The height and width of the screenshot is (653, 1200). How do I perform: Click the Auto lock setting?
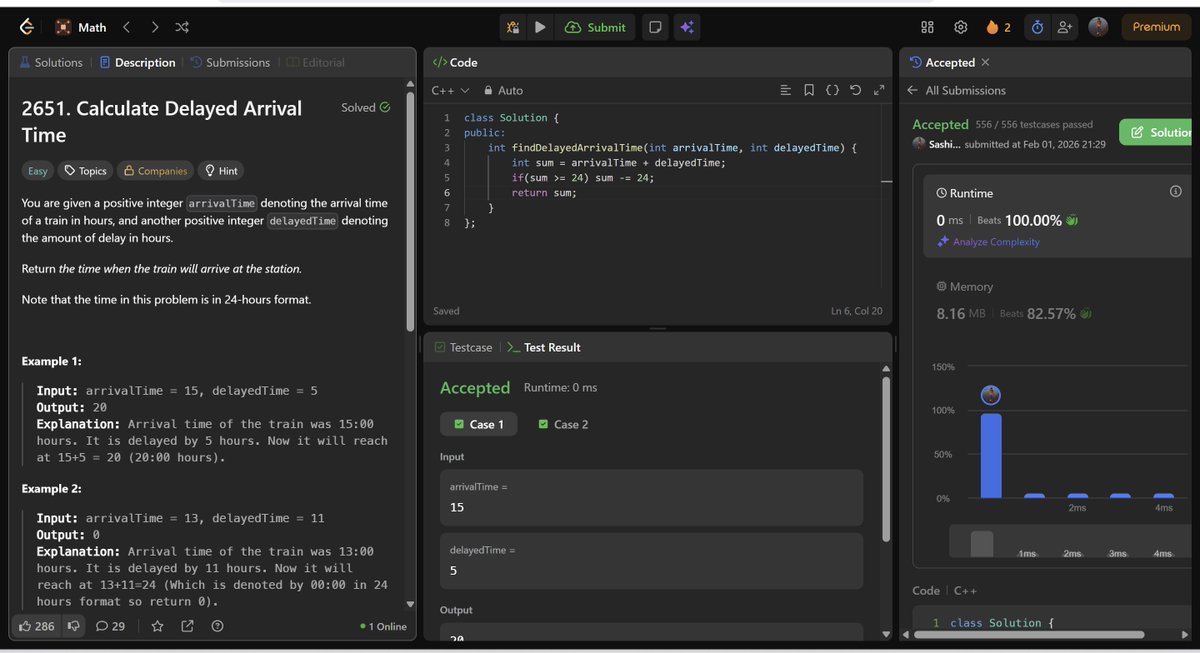tap(503, 90)
